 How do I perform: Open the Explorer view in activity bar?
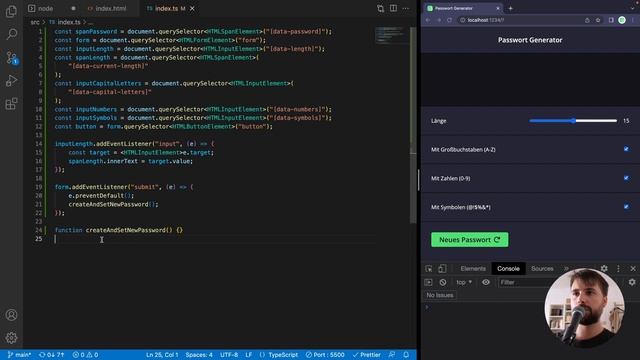(x=11, y=11)
